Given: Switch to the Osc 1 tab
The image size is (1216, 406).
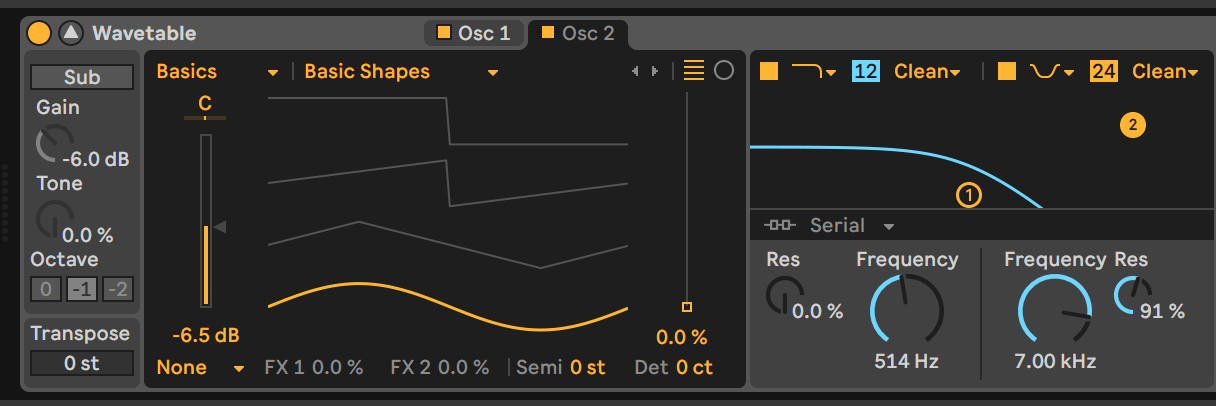Looking at the screenshot, I should (474, 33).
